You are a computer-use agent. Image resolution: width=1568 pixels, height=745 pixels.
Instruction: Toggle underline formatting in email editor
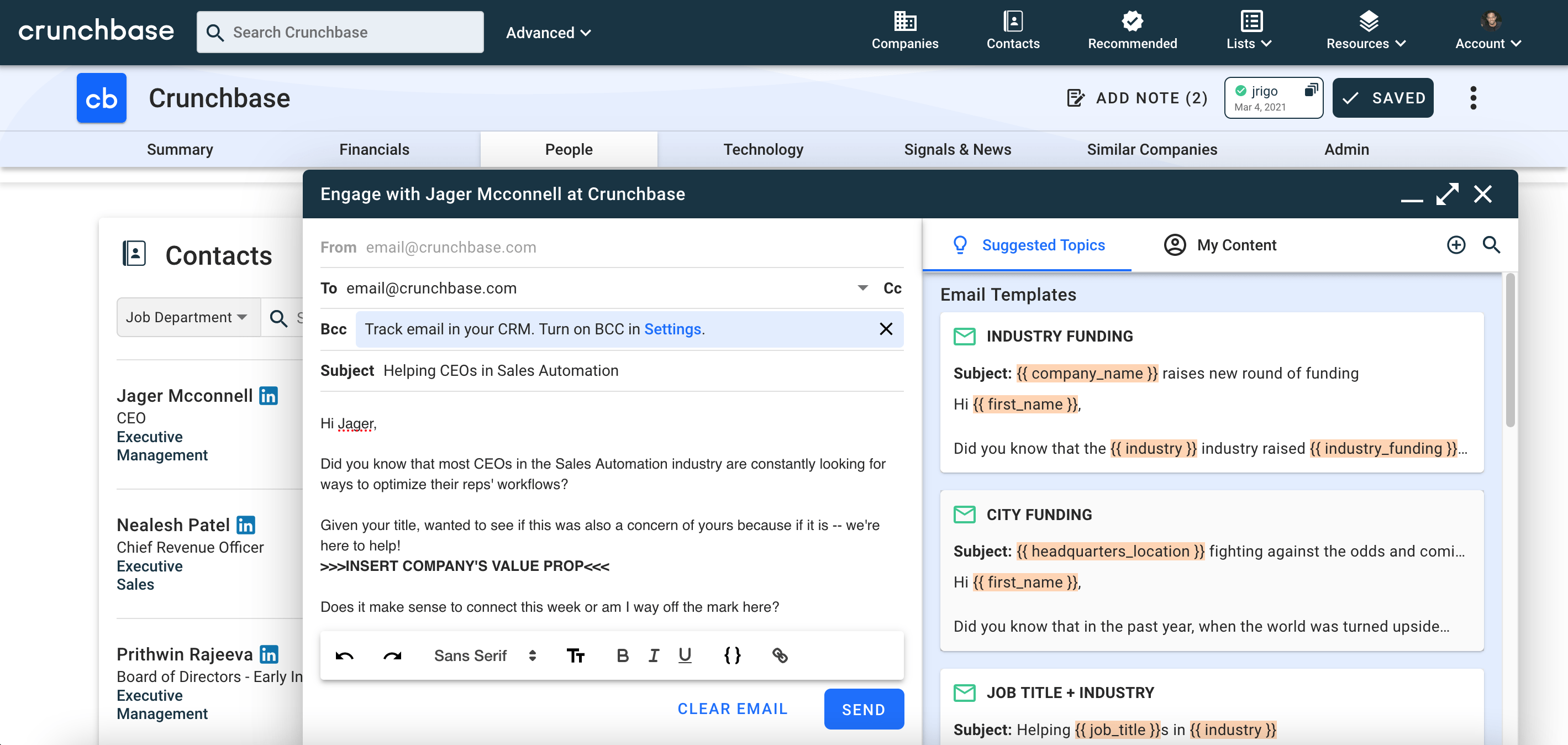pyautogui.click(x=684, y=655)
